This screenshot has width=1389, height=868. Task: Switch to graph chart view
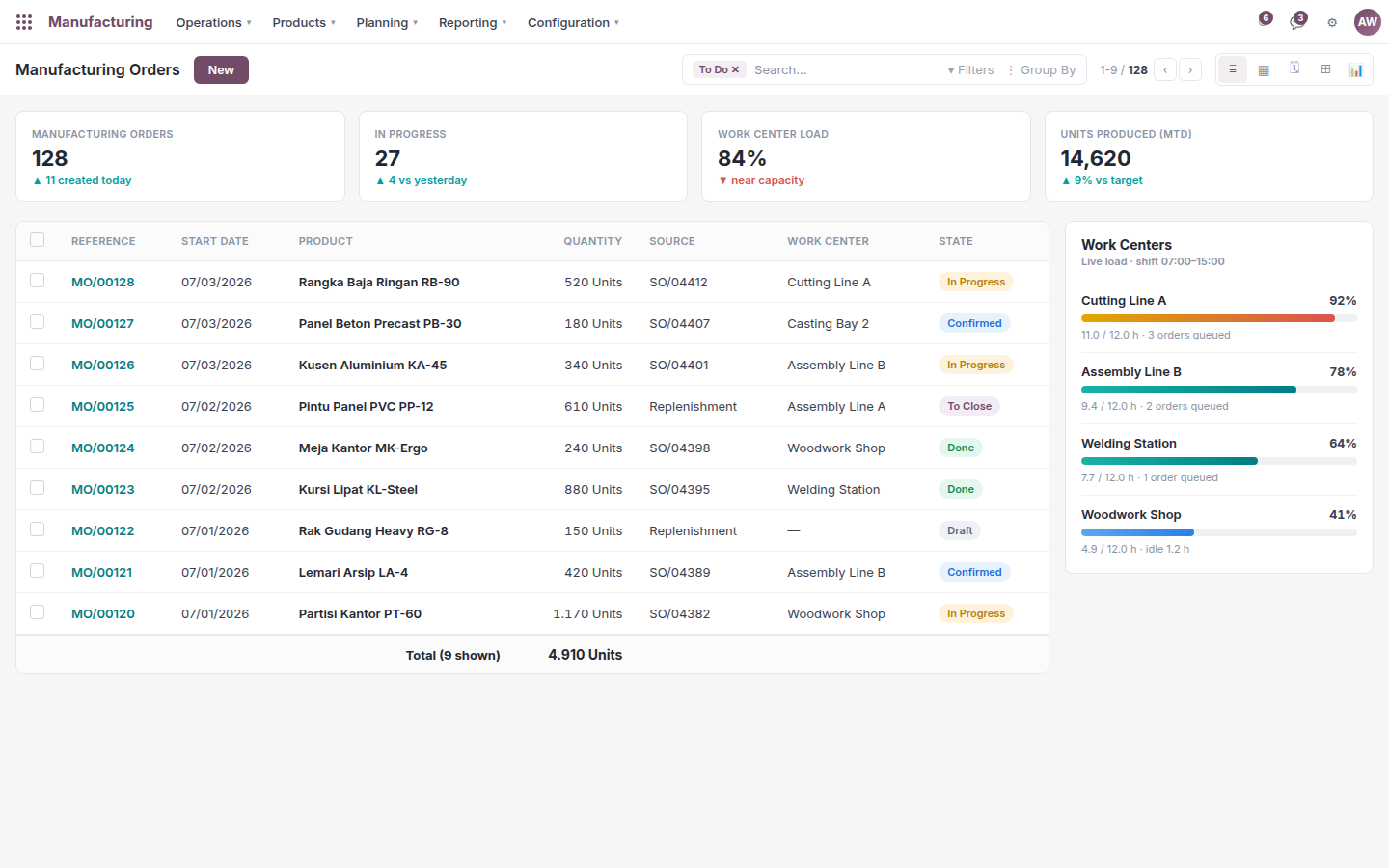click(1356, 69)
